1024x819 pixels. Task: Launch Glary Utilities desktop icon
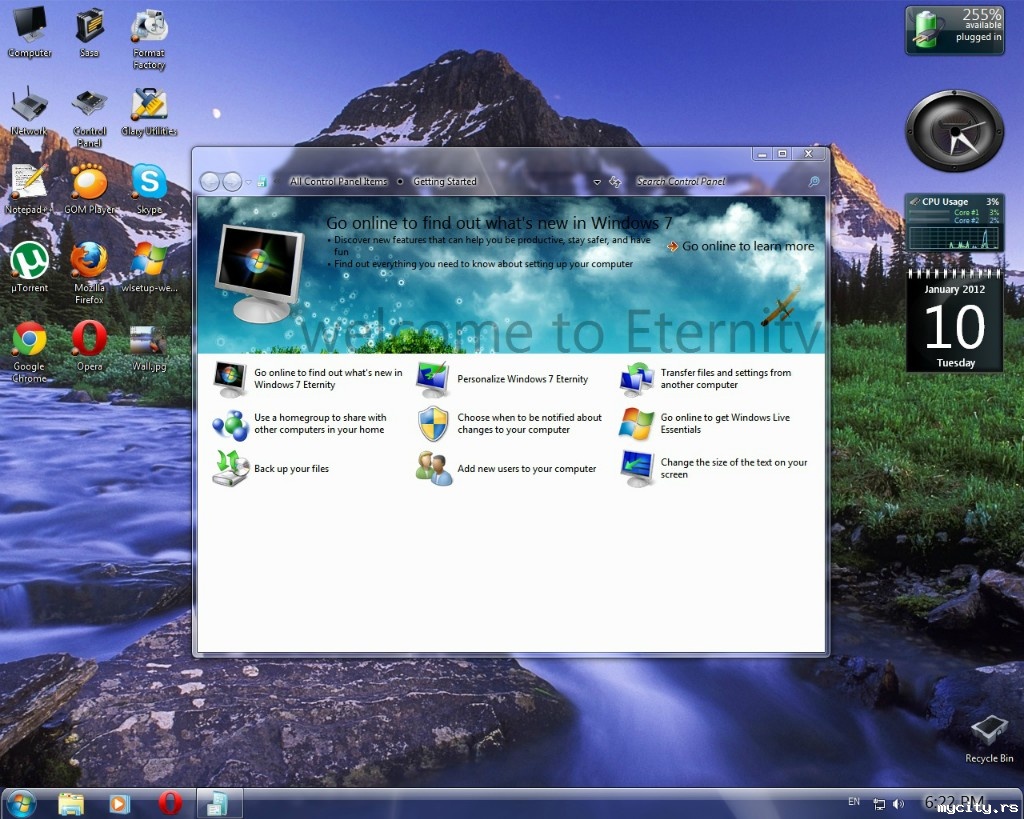pos(149,110)
